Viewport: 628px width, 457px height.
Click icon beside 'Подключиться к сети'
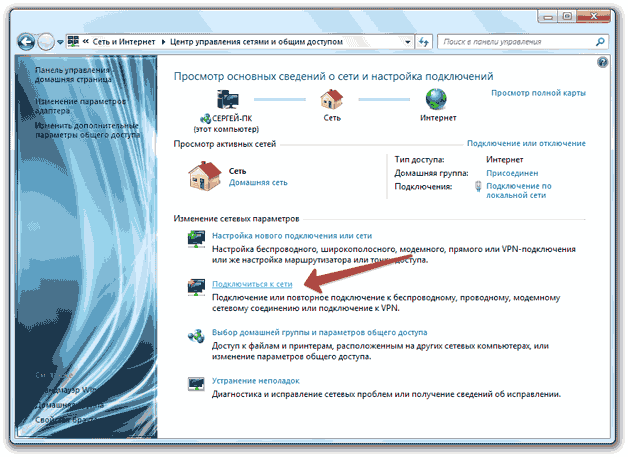click(x=196, y=287)
